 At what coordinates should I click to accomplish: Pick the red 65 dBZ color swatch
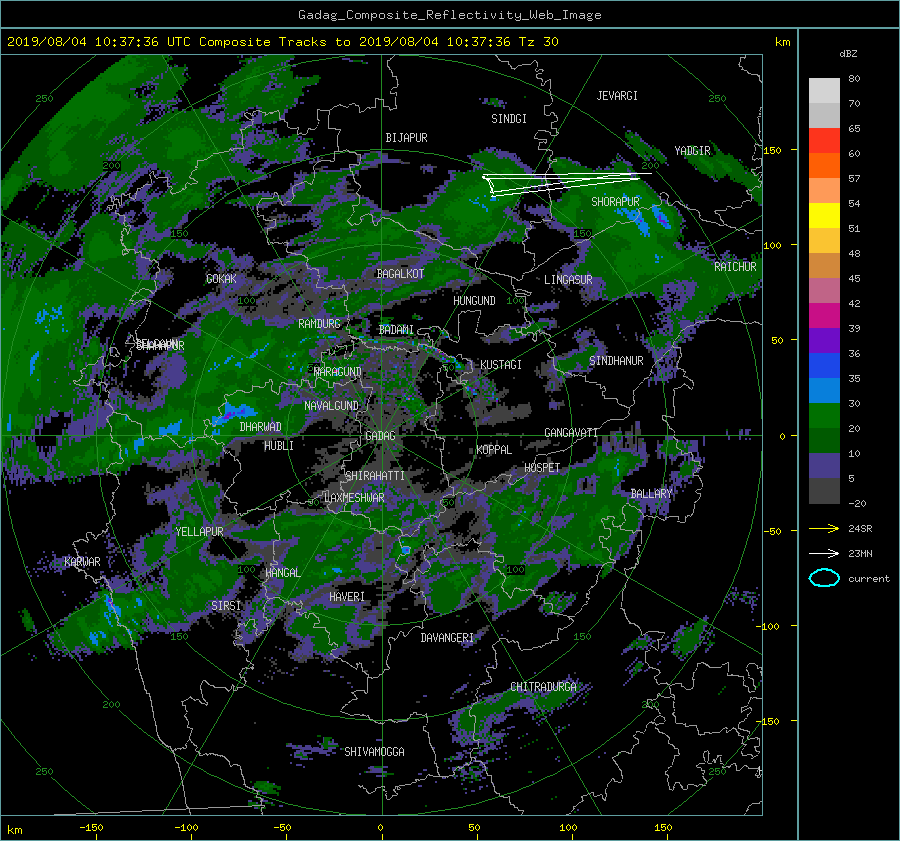pos(824,141)
